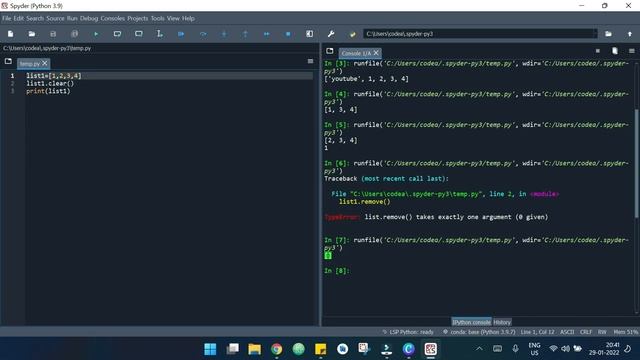The height and width of the screenshot is (360, 640).
Task: Open the Run menu
Action: coord(72,18)
